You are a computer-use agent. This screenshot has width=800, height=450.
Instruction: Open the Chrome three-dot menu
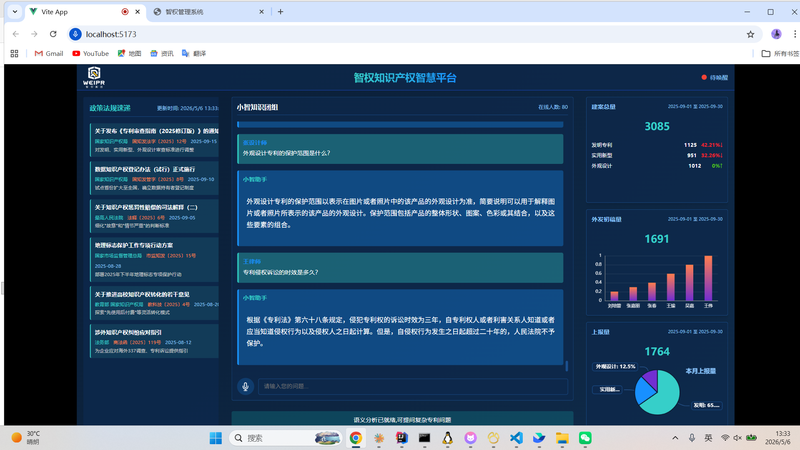[795, 34]
